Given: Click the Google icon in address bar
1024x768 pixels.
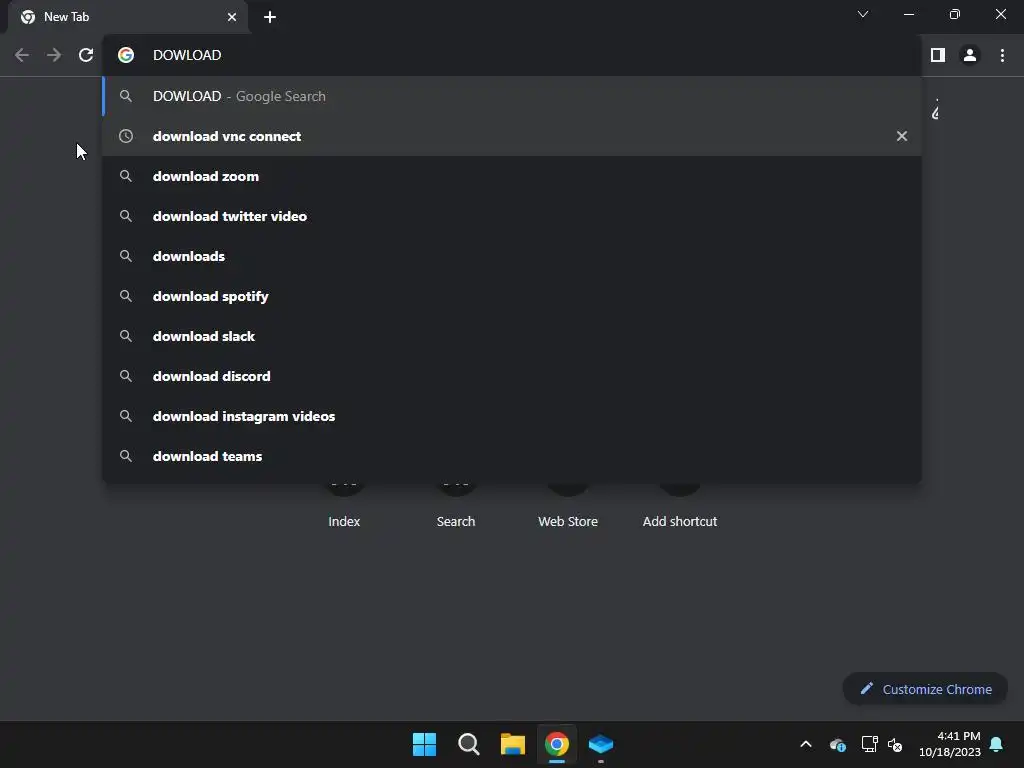Looking at the screenshot, I should pyautogui.click(x=126, y=55).
